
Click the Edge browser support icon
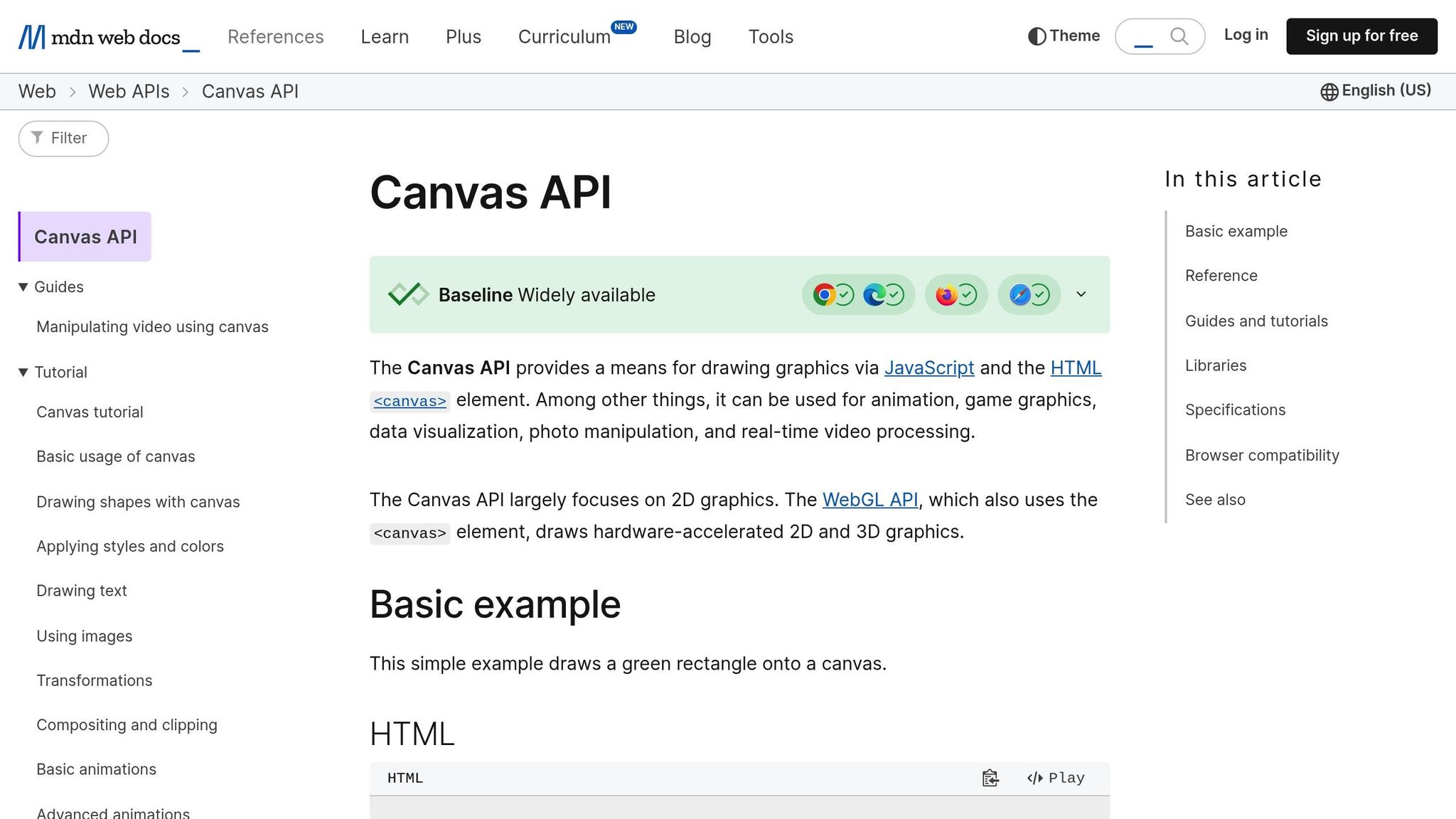pos(874,294)
